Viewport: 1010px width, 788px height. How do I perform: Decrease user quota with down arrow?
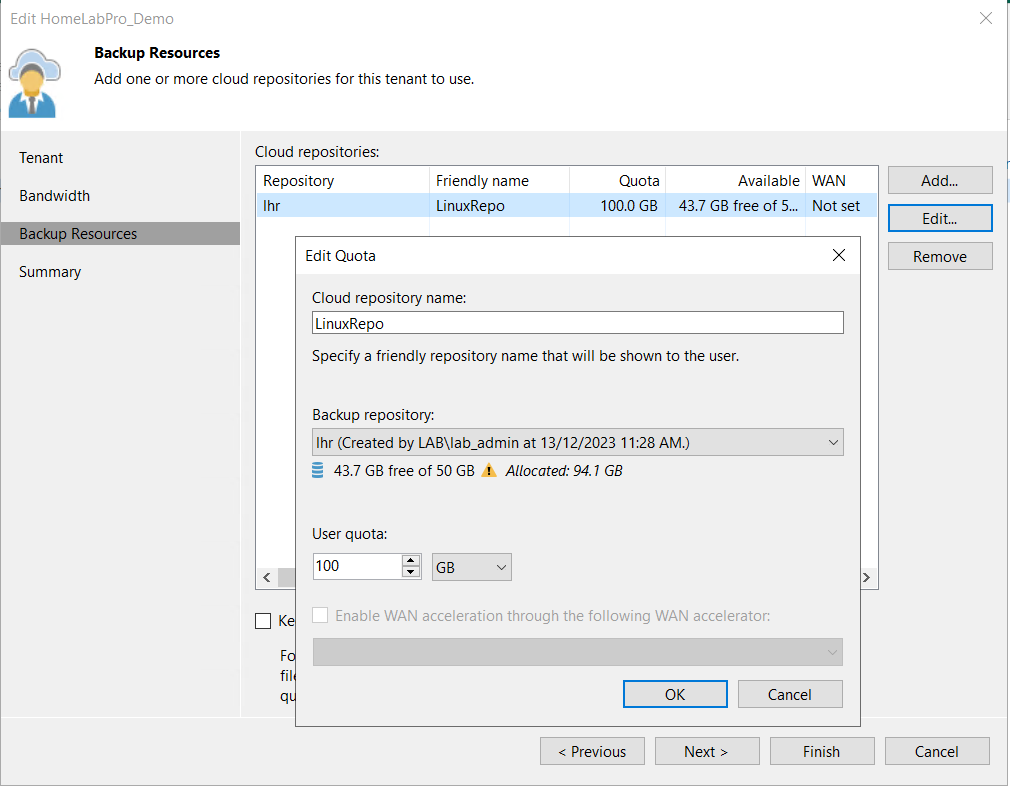(x=411, y=572)
